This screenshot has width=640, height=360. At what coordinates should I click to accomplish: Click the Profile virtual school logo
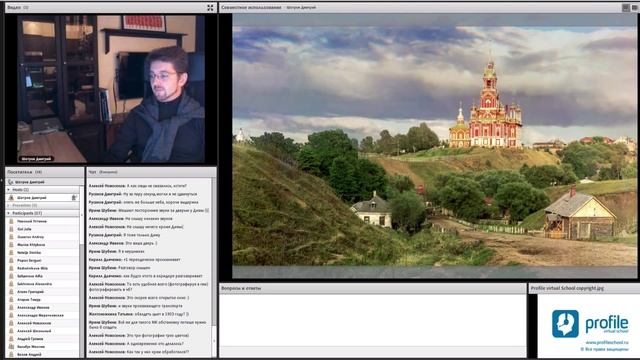click(x=590, y=324)
